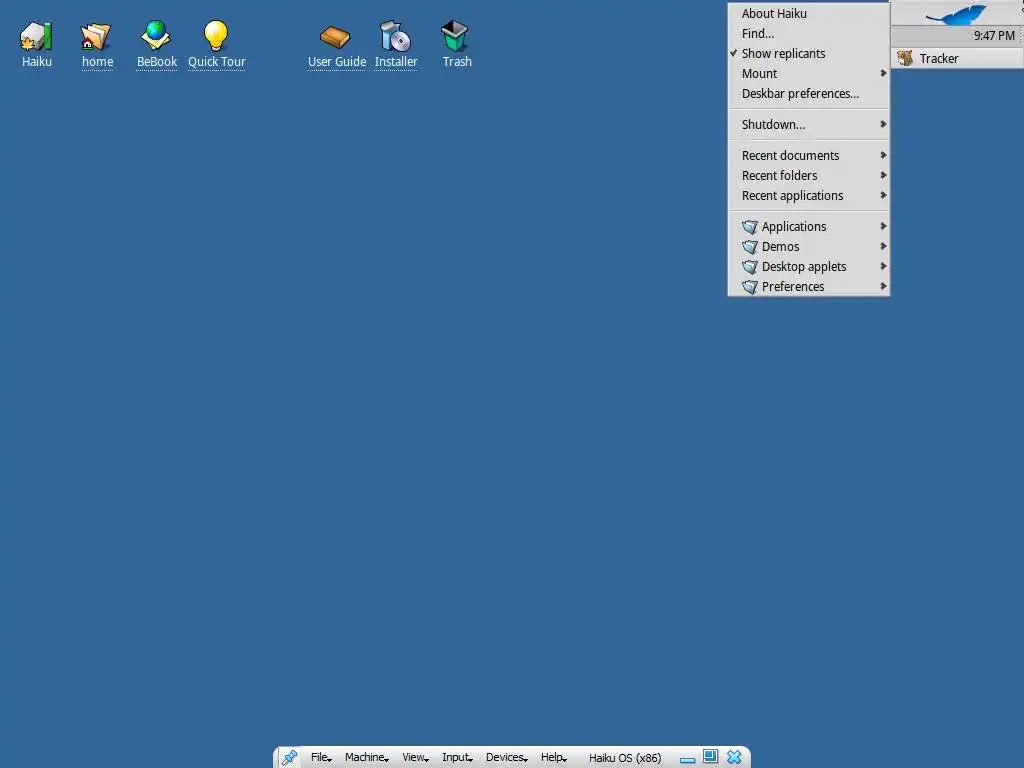
Task: Click the pin icon on VirtualBox toolbar
Action: (289, 758)
